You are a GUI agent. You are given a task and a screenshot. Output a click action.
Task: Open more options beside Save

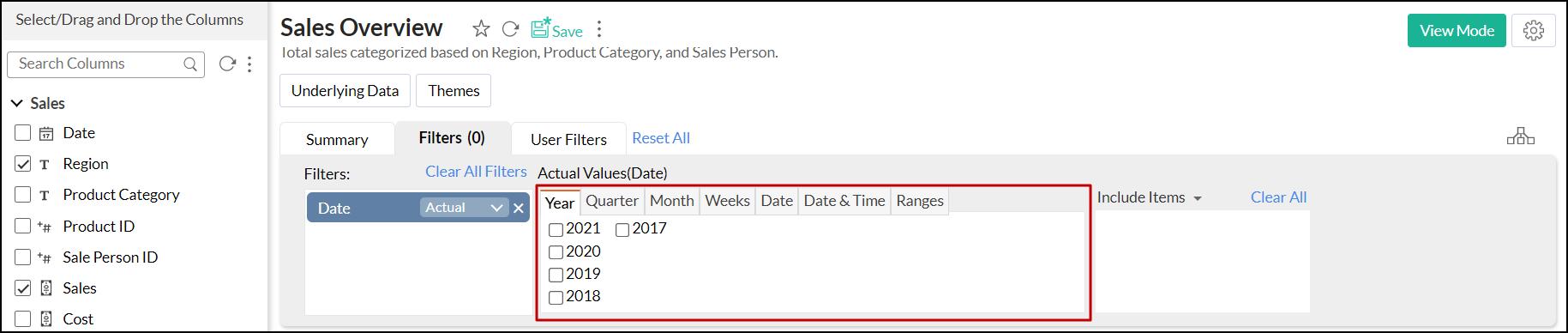pyautogui.click(x=599, y=29)
